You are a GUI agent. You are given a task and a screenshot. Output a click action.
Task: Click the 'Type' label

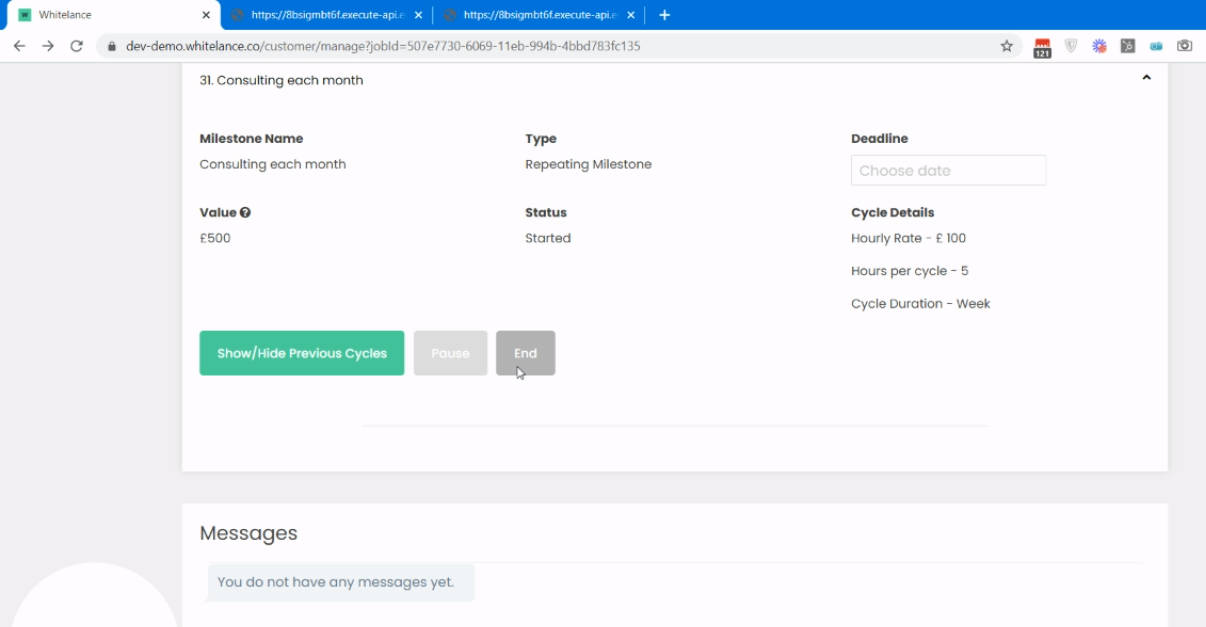click(541, 139)
